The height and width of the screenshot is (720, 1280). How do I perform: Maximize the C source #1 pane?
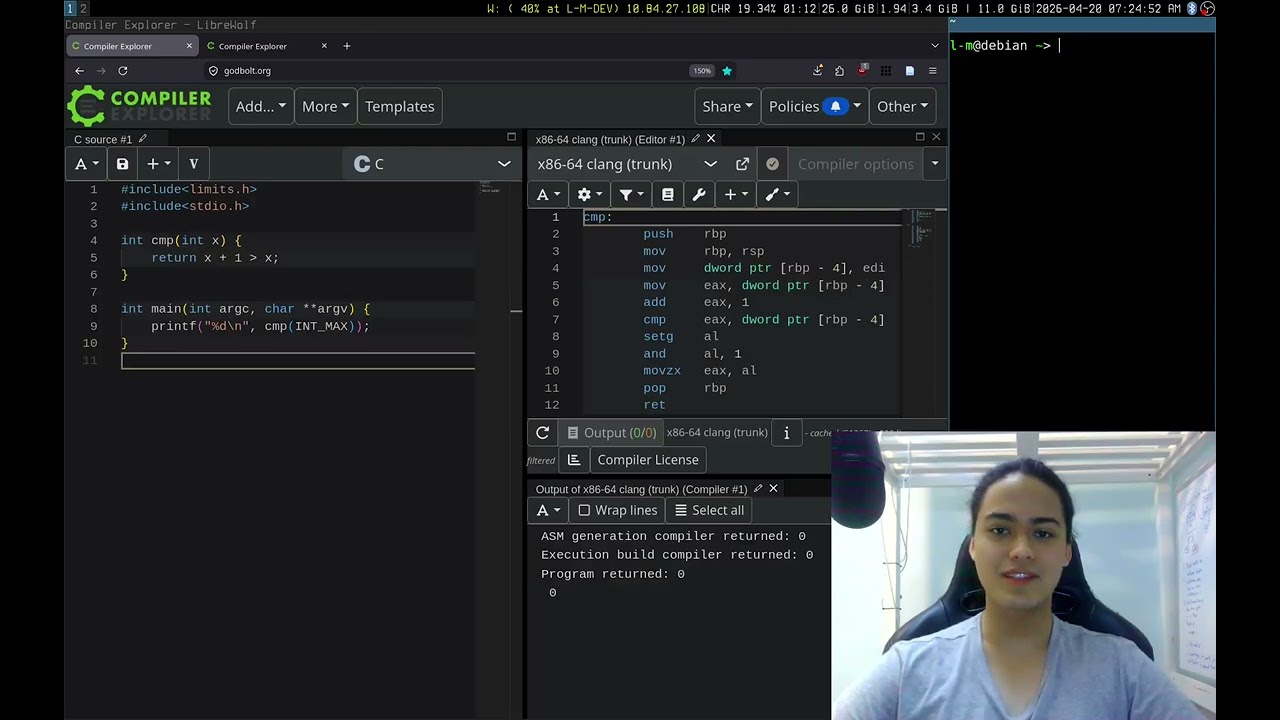coord(511,137)
